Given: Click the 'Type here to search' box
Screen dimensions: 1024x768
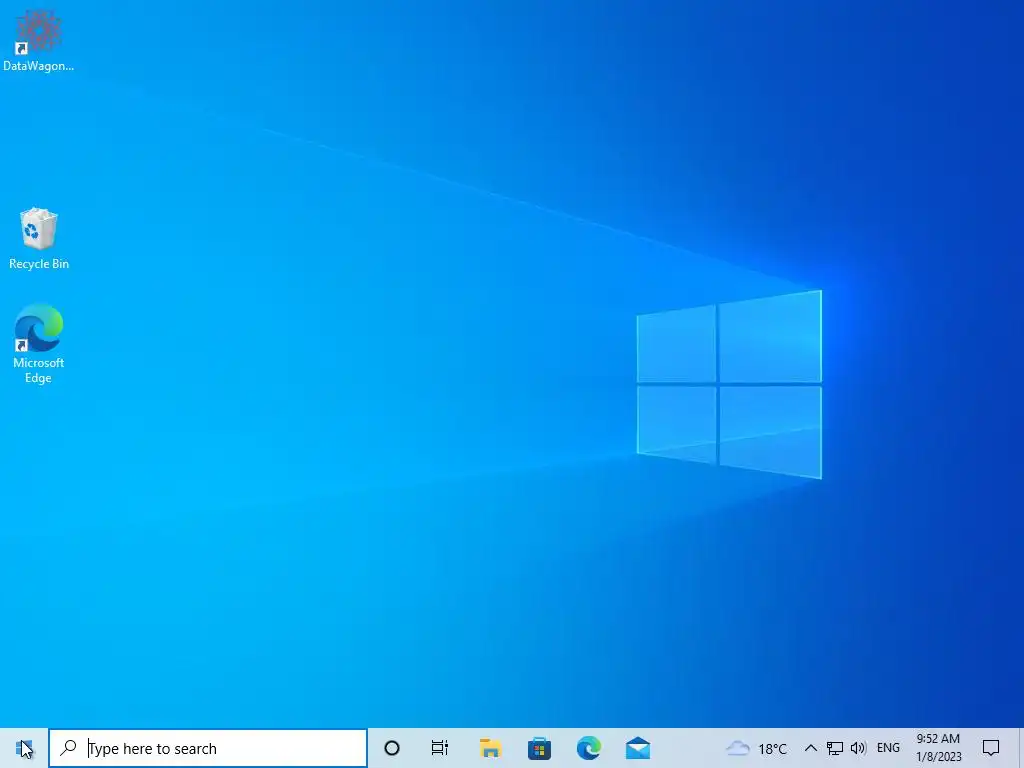Looking at the screenshot, I should [x=208, y=748].
